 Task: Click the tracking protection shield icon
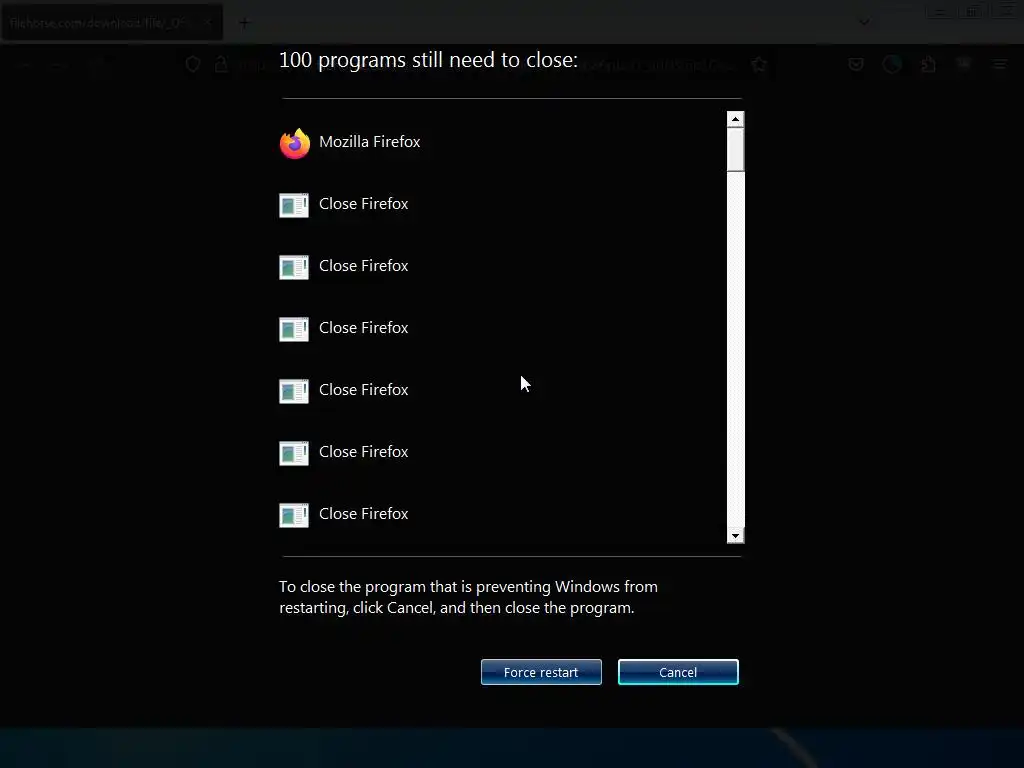pos(193,64)
